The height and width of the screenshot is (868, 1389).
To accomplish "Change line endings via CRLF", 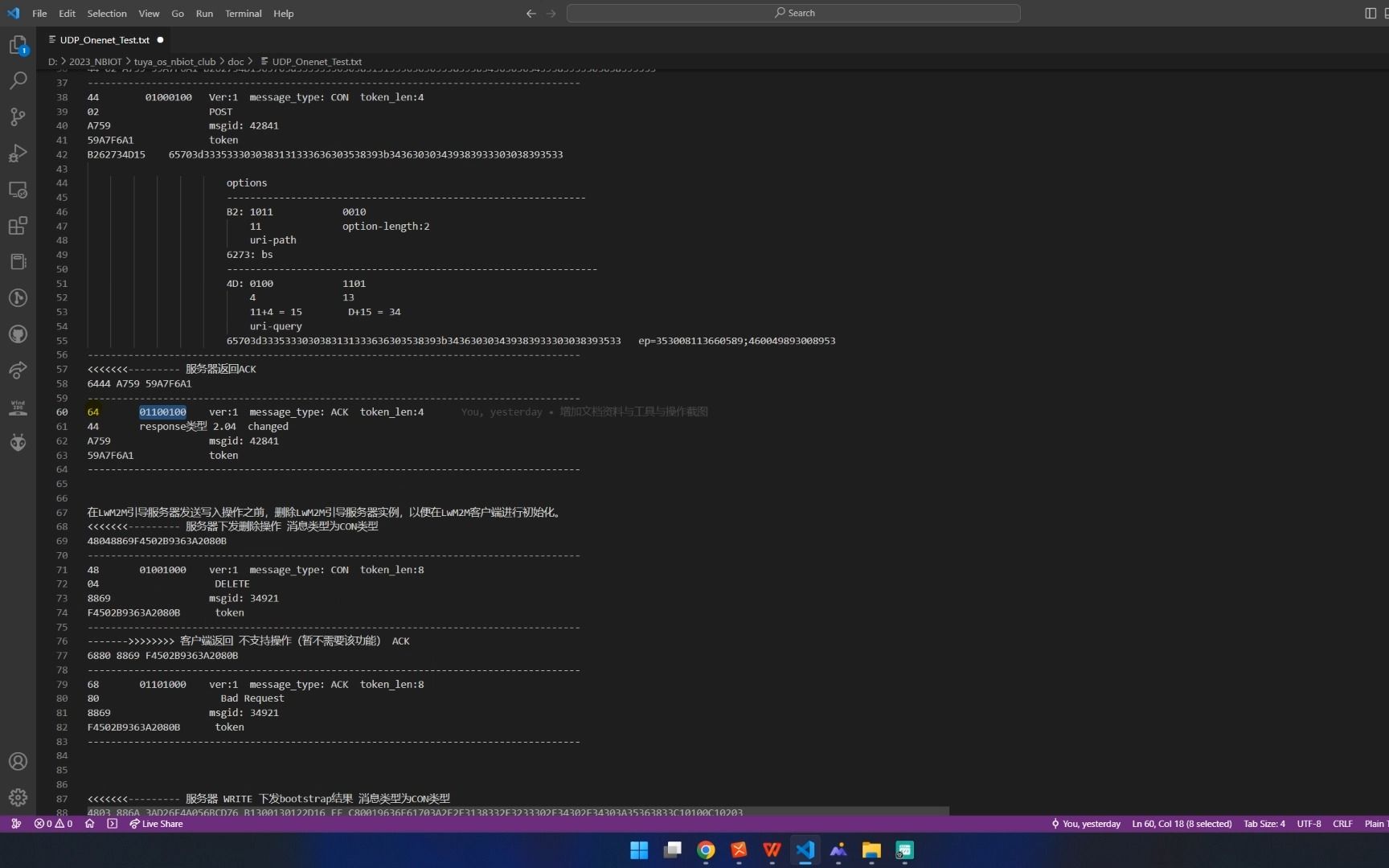I will [1342, 824].
